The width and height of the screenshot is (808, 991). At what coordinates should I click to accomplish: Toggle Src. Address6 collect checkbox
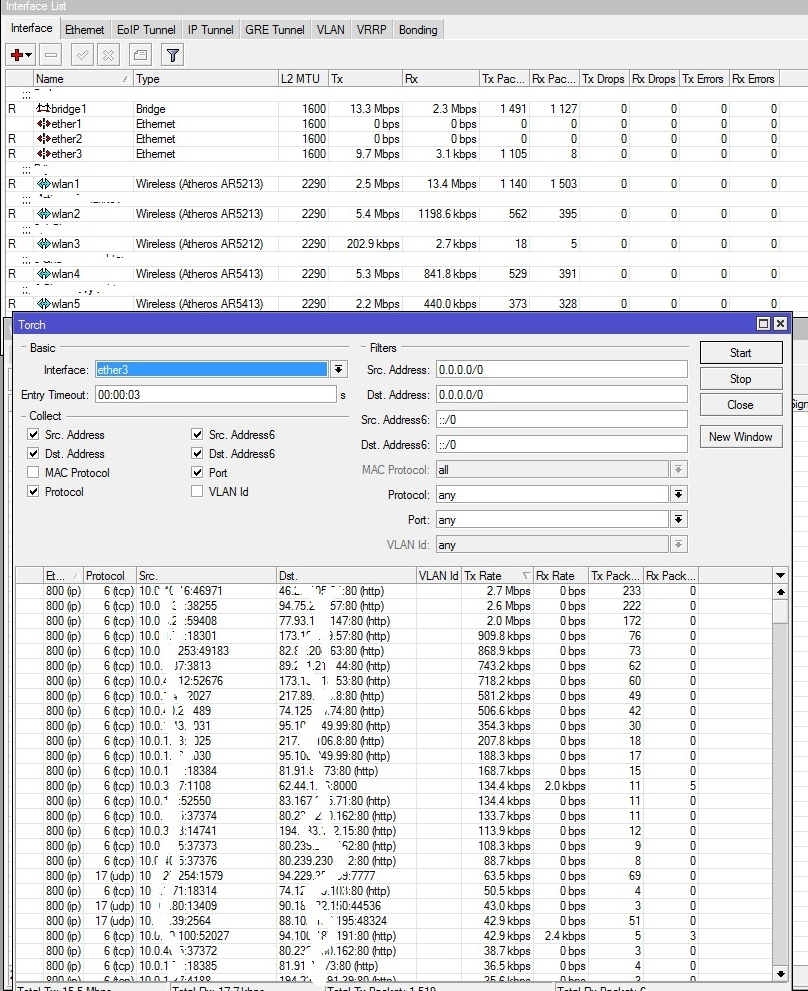point(197,434)
